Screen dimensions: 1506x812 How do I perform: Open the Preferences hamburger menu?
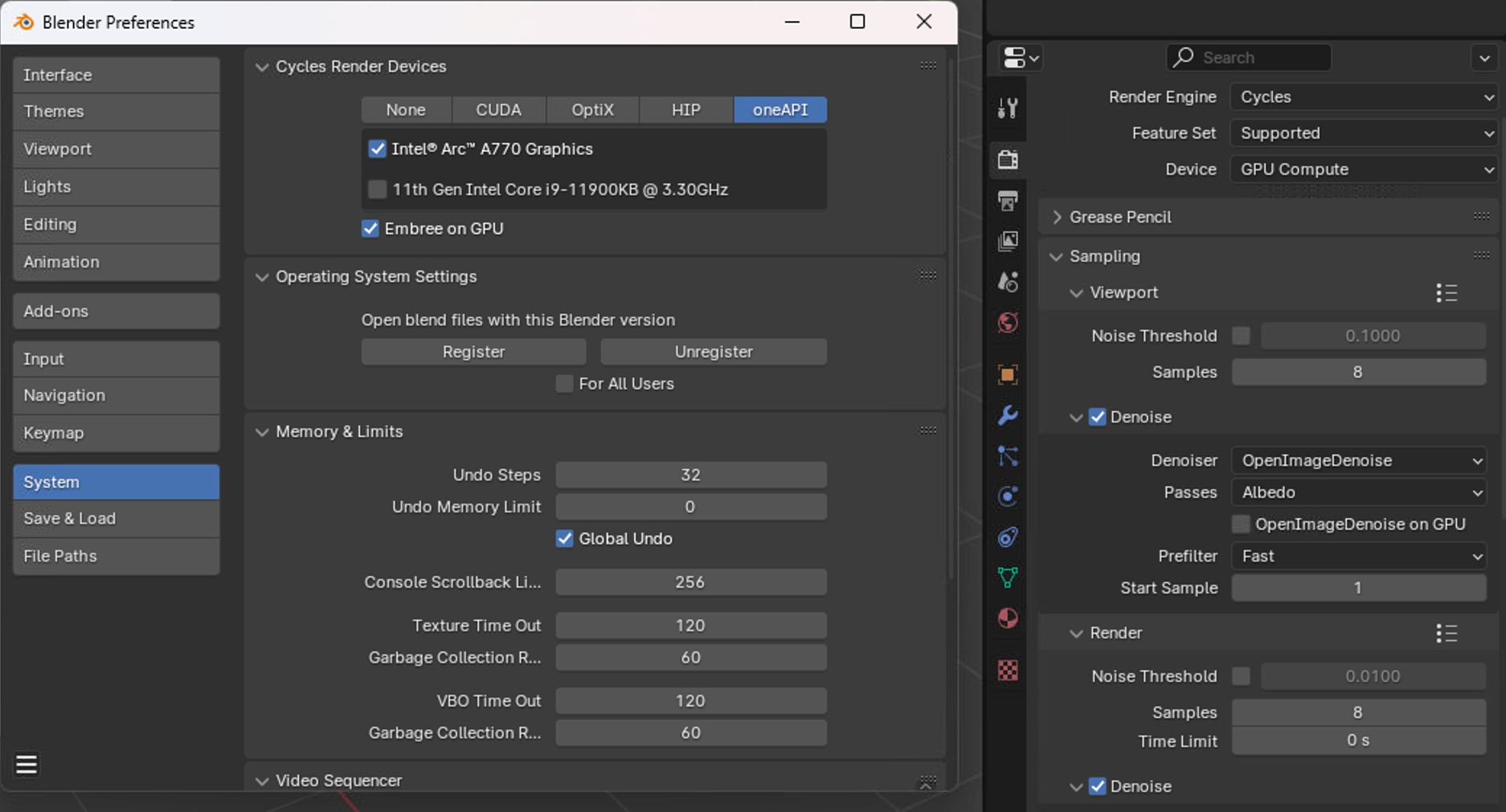pos(27,765)
